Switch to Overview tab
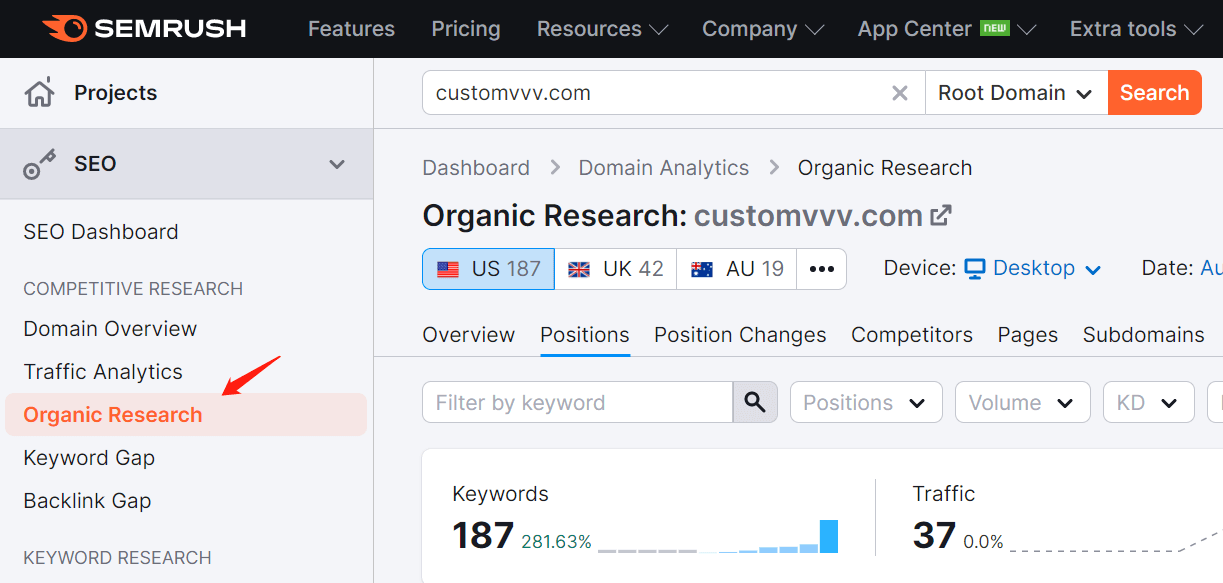 (x=469, y=335)
